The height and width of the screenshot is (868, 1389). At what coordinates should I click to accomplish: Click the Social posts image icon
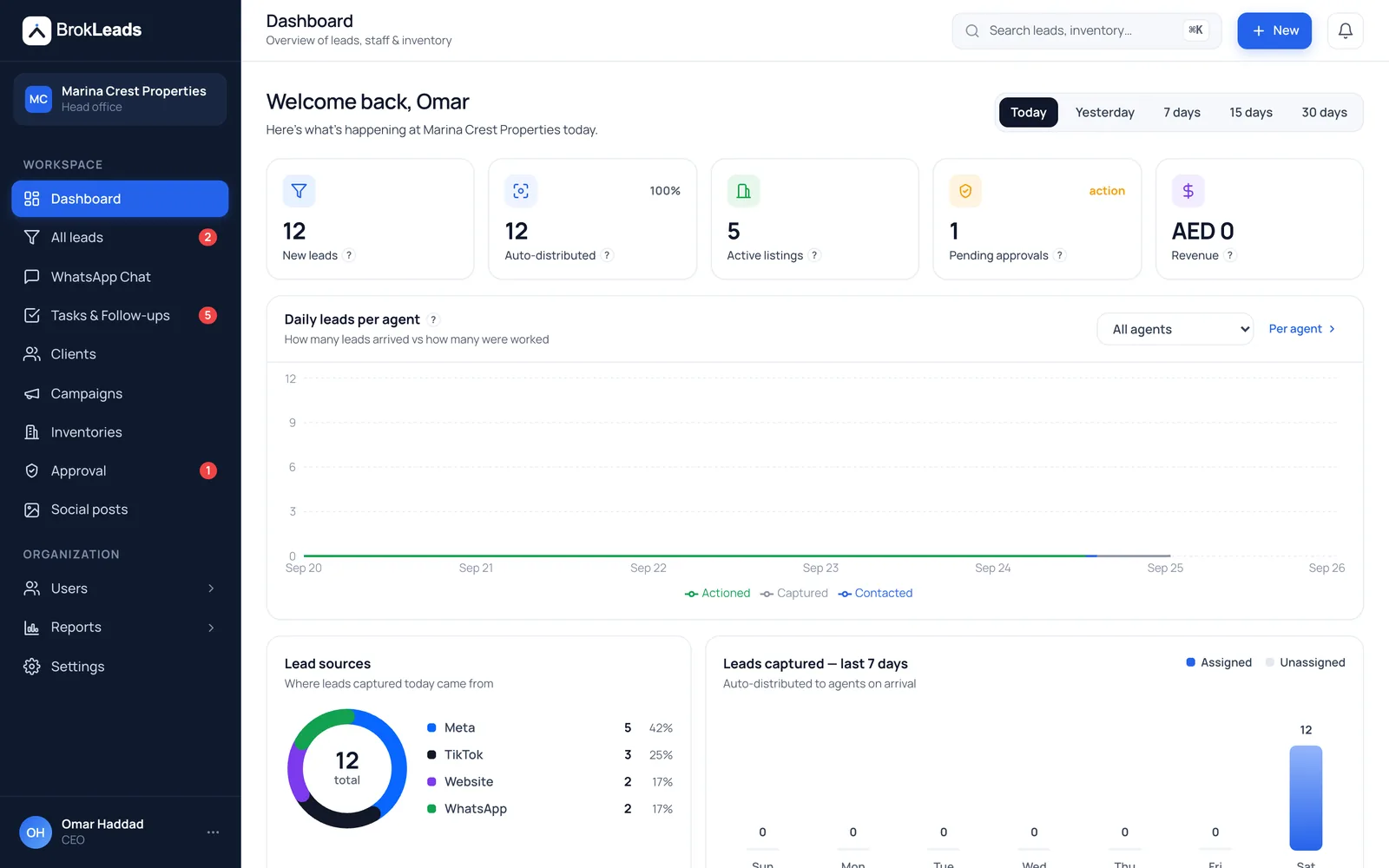pos(32,510)
